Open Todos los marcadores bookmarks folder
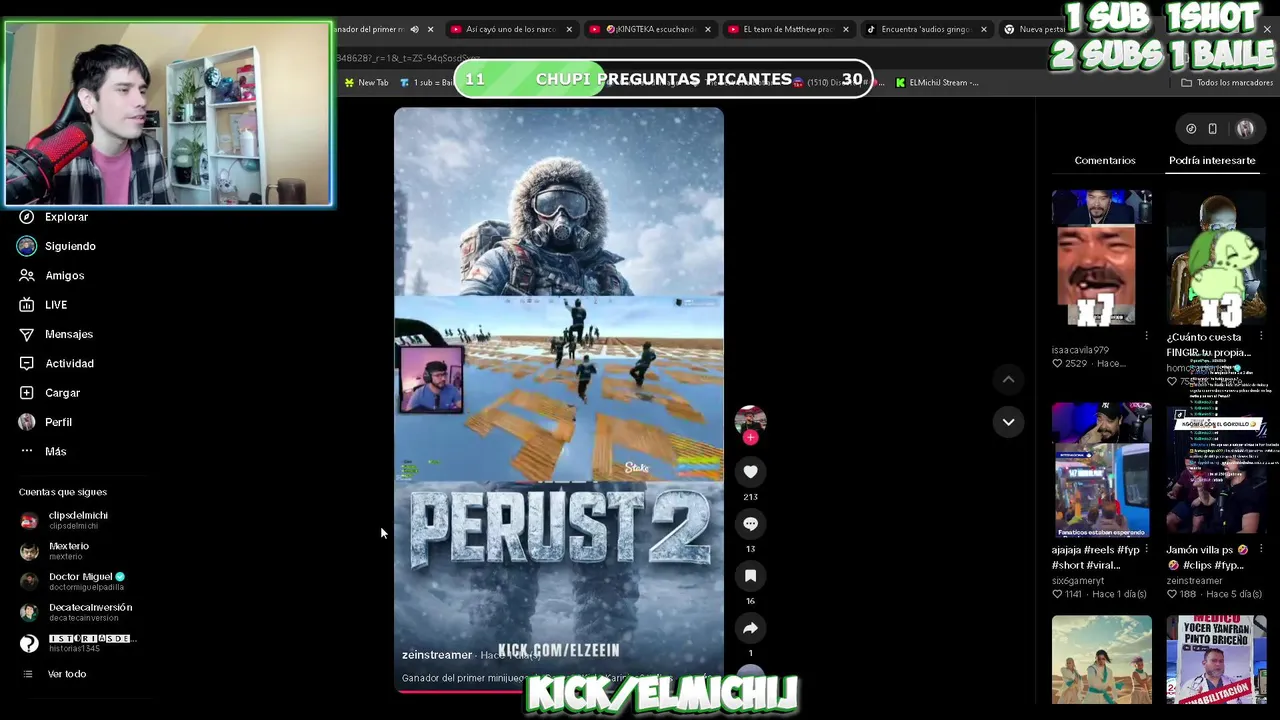Image resolution: width=1280 pixels, height=720 pixels. click(x=1226, y=83)
